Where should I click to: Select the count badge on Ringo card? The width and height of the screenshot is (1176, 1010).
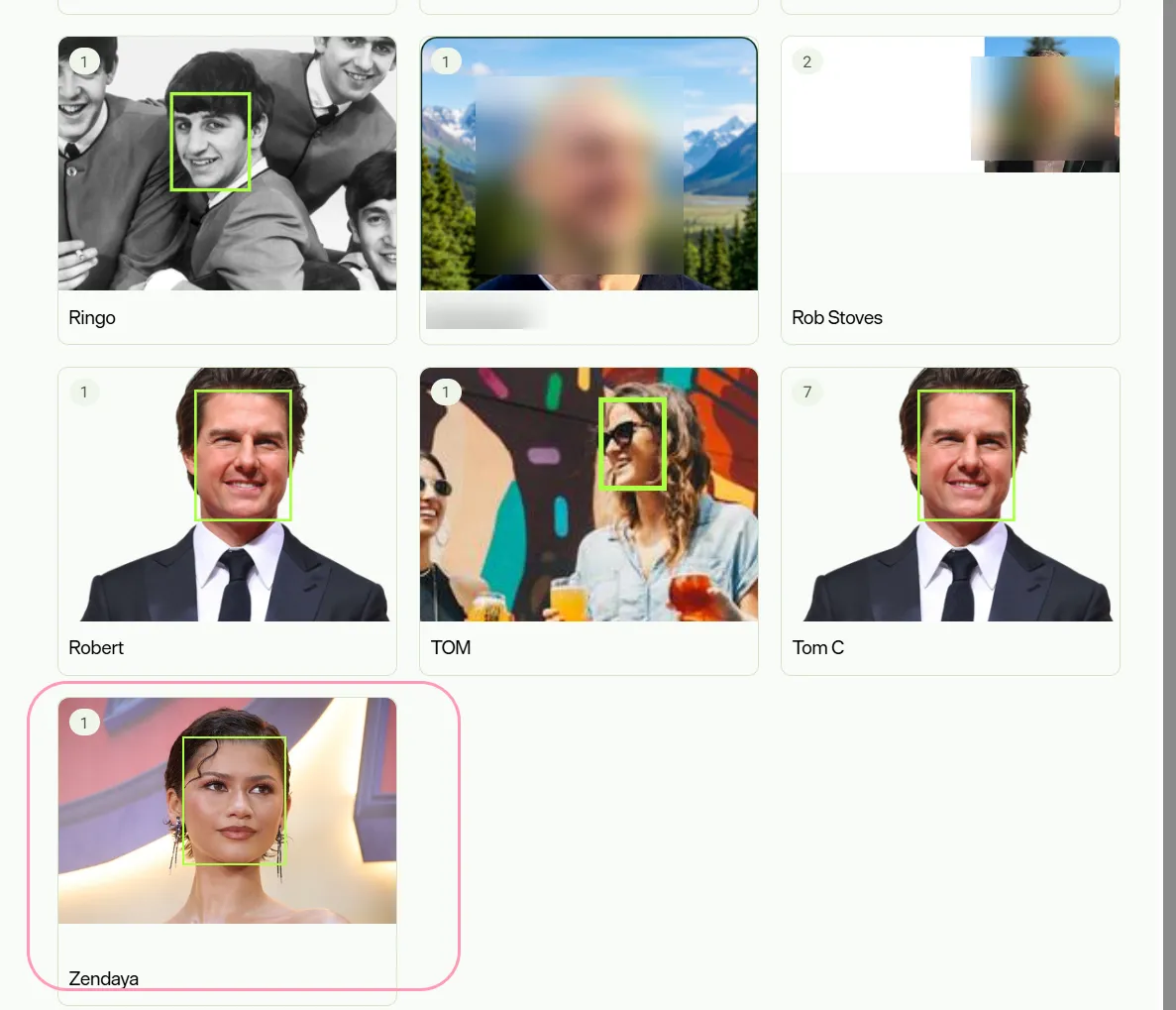84,61
